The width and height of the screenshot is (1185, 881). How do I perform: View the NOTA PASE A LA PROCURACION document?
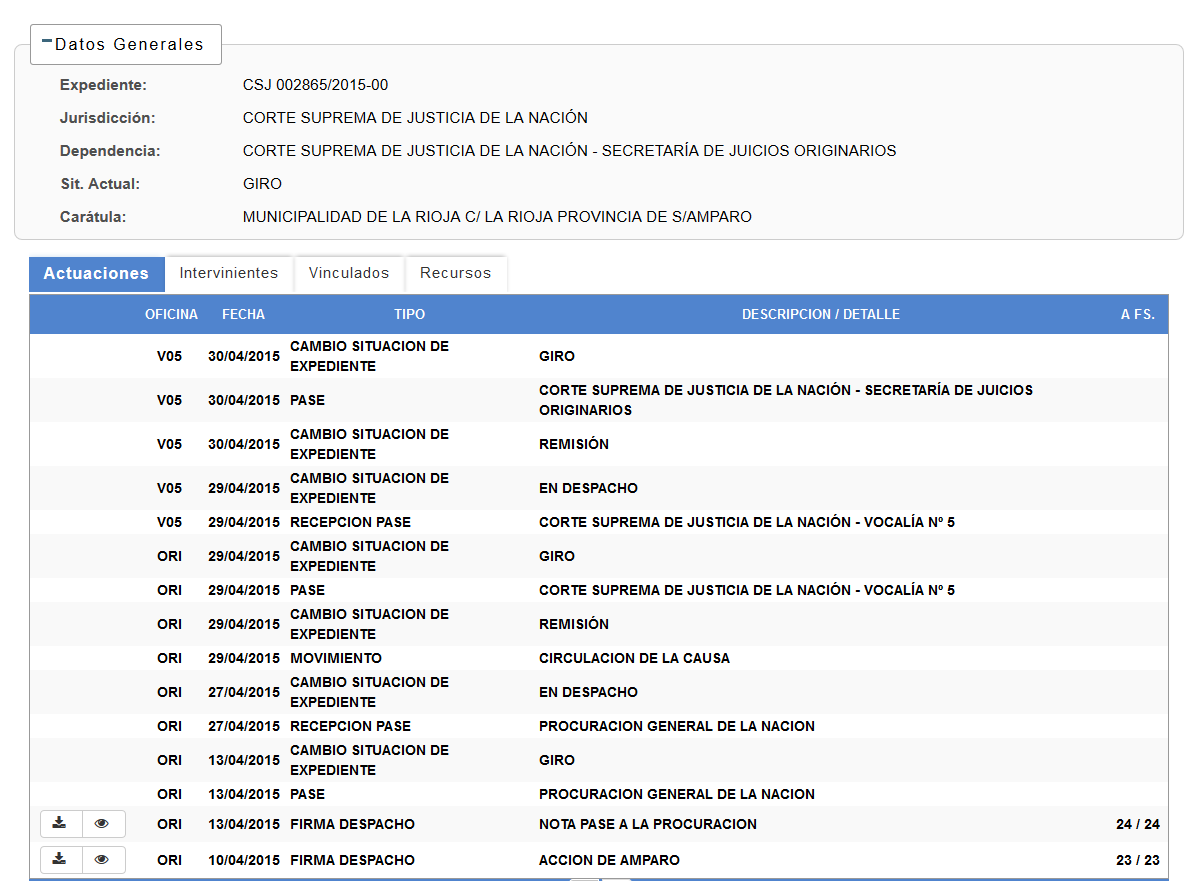tap(102, 824)
